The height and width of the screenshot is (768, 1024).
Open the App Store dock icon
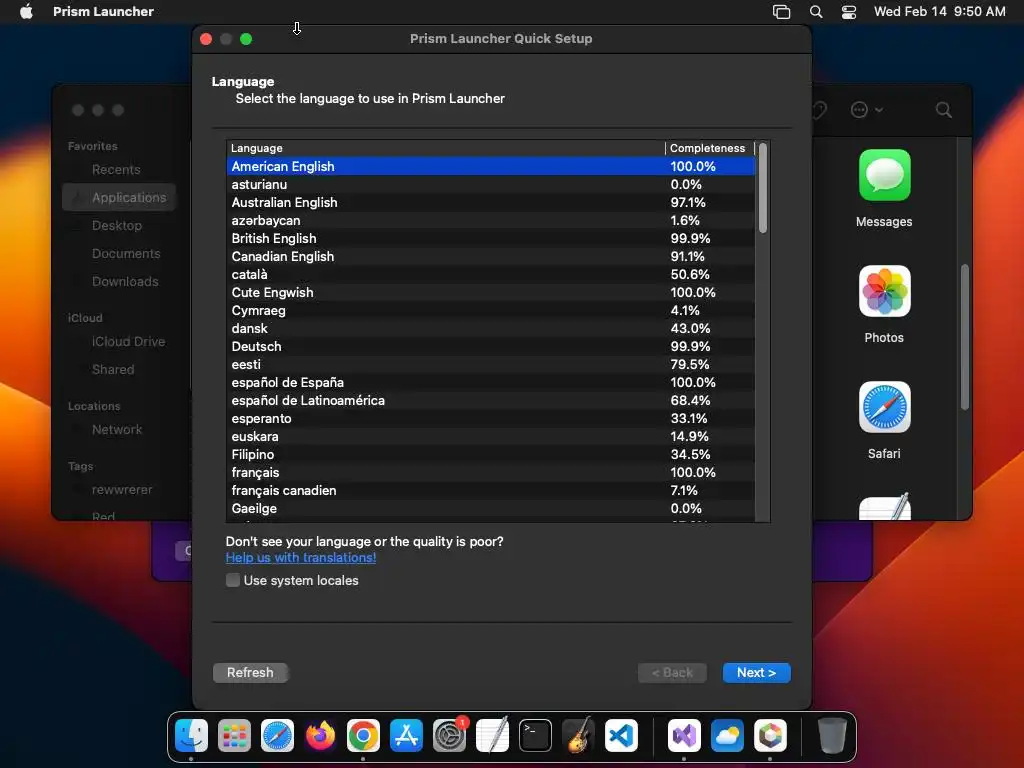pyautogui.click(x=406, y=735)
